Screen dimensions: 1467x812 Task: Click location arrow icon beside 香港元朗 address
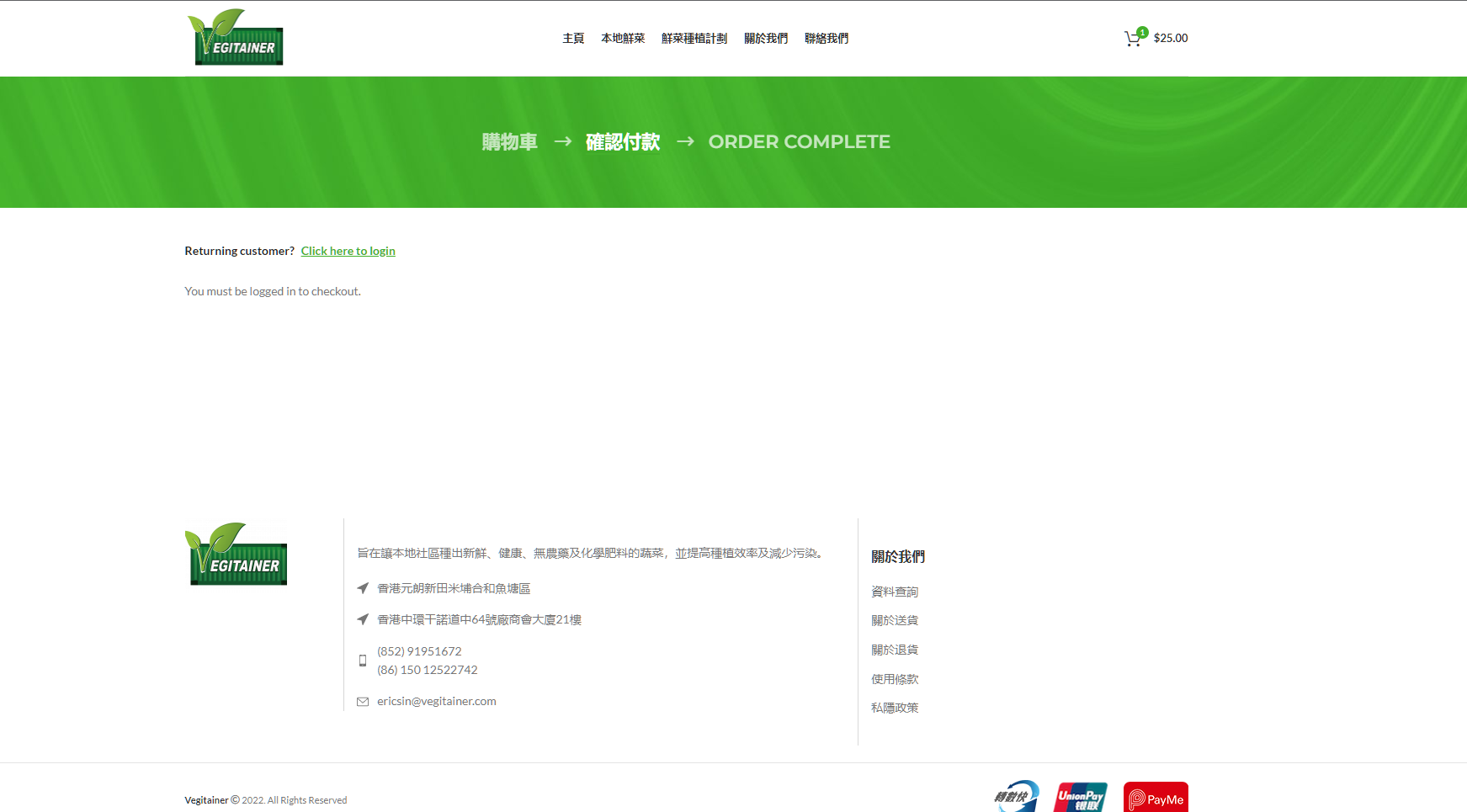click(x=363, y=588)
